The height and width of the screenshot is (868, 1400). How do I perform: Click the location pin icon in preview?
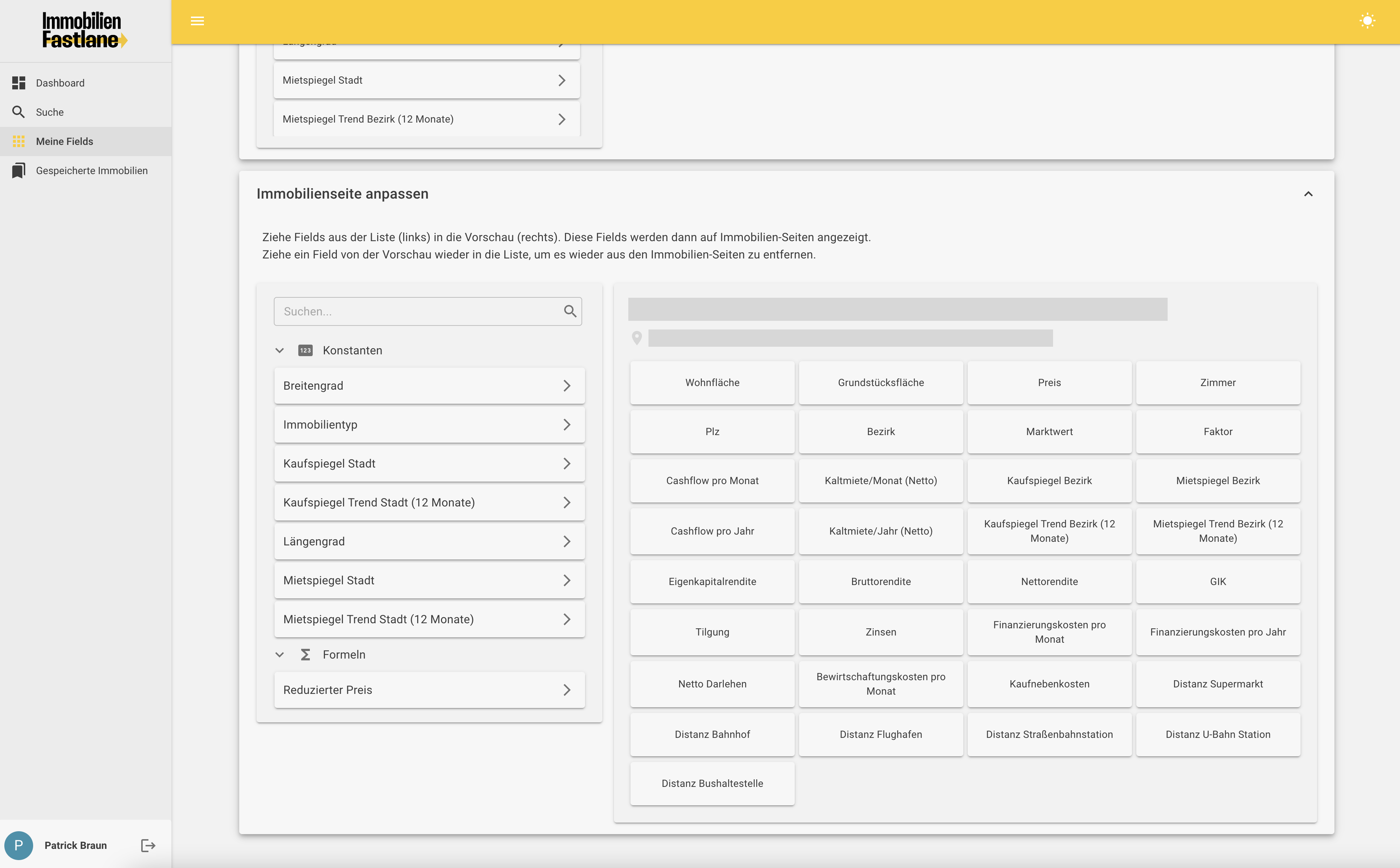pyautogui.click(x=636, y=337)
